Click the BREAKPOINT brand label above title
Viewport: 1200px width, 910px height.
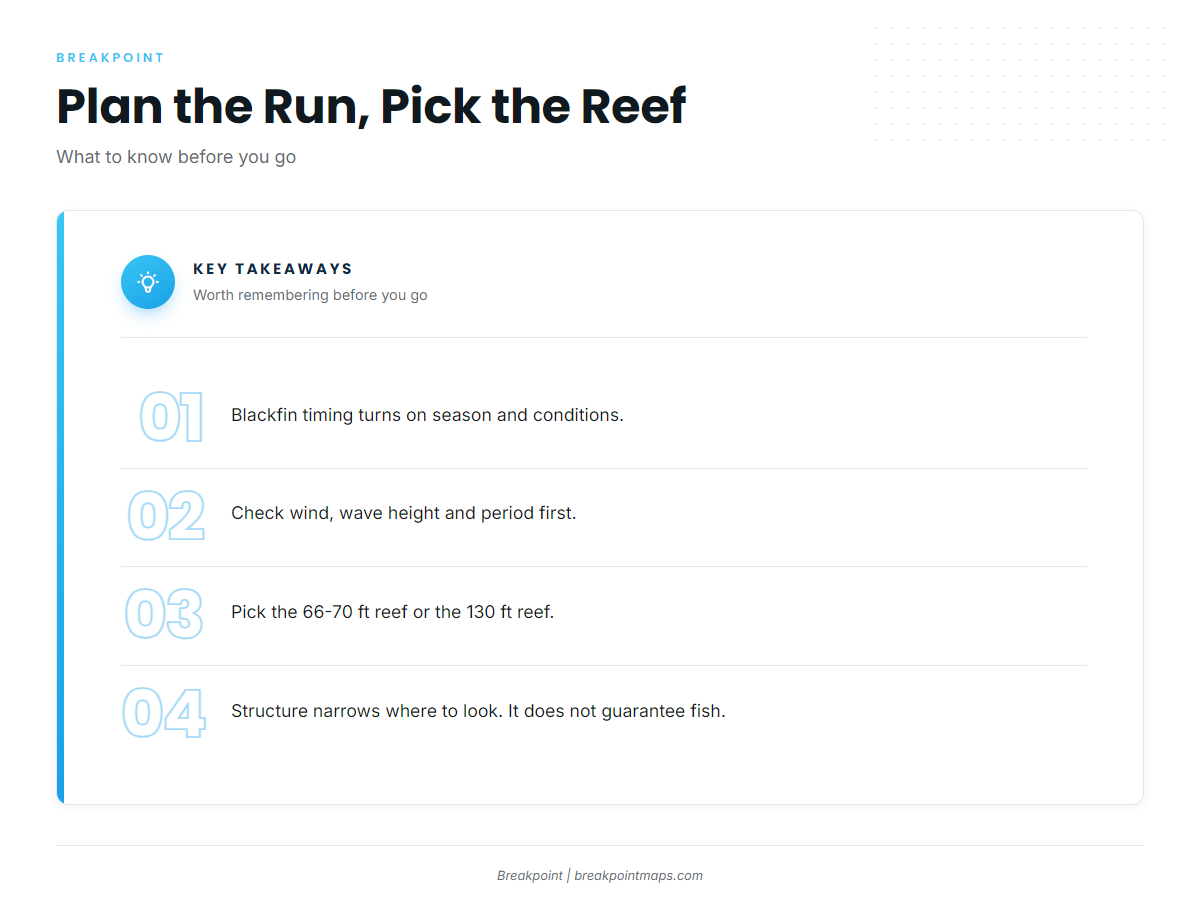pyautogui.click(x=110, y=58)
